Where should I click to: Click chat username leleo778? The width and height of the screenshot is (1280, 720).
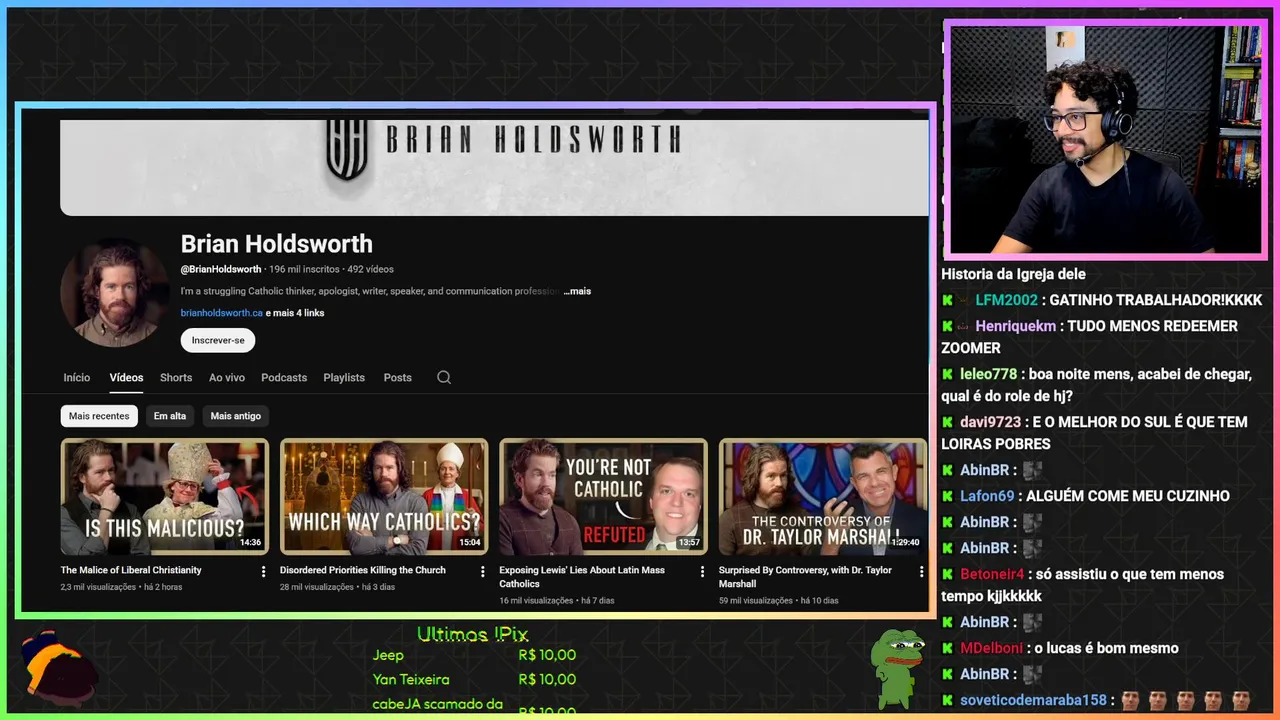[x=989, y=374]
